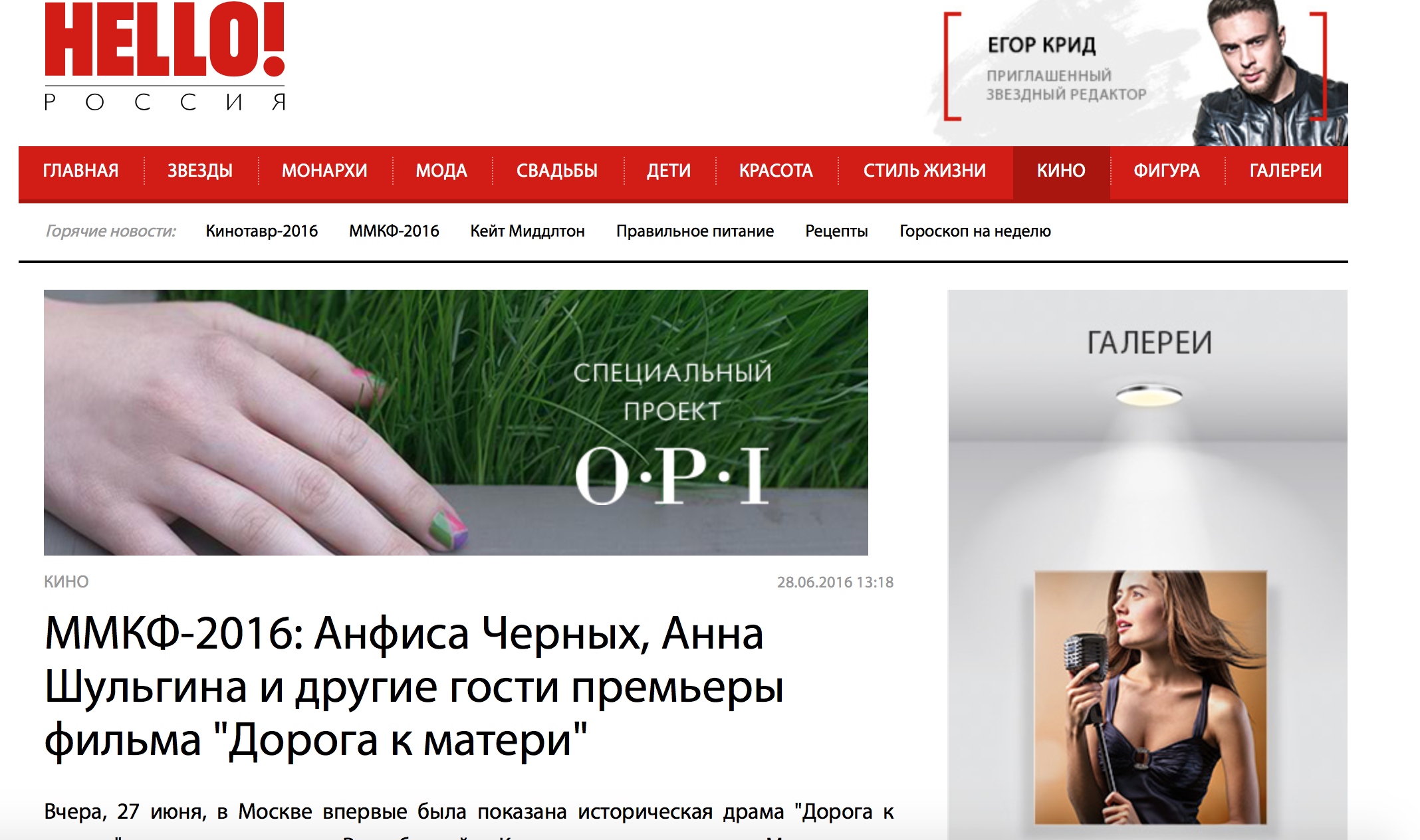Click the HELLO! Россия logo
This screenshot has height=840, width=1420.
165,56
